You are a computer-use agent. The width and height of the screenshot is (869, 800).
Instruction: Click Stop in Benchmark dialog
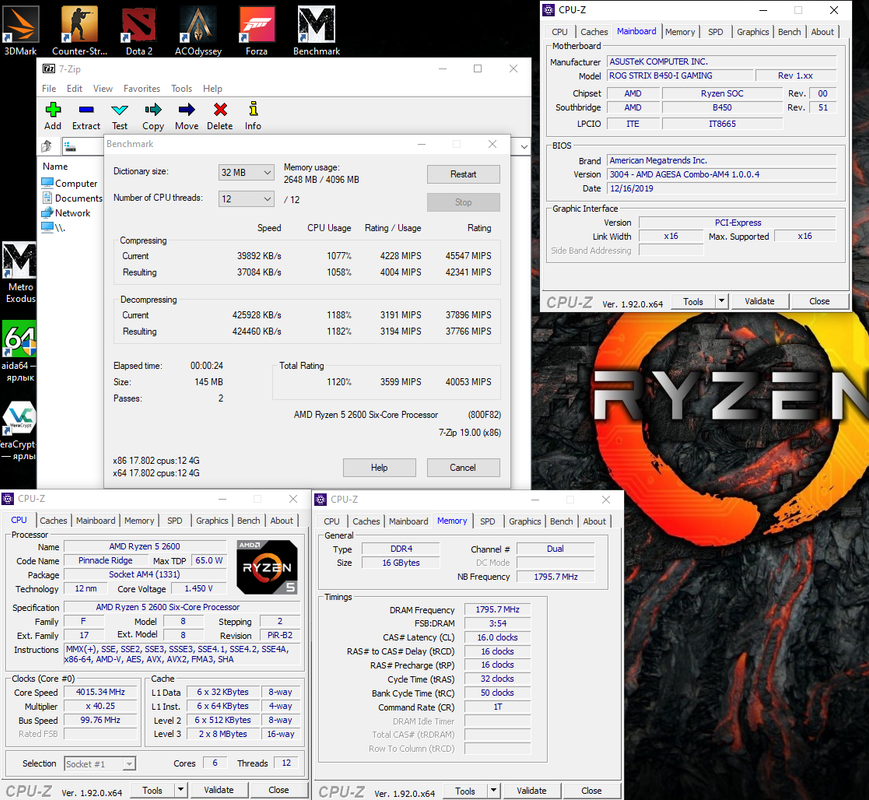463,202
